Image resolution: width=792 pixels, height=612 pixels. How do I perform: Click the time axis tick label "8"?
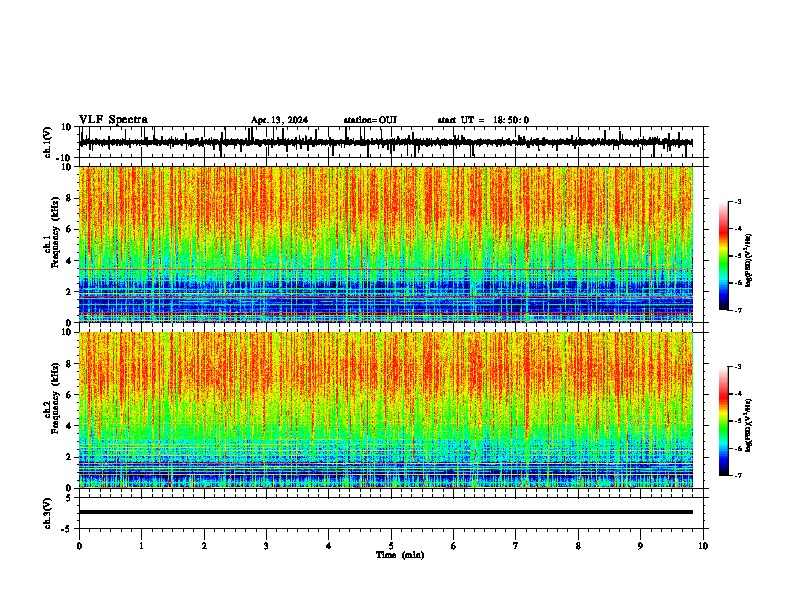(578, 546)
